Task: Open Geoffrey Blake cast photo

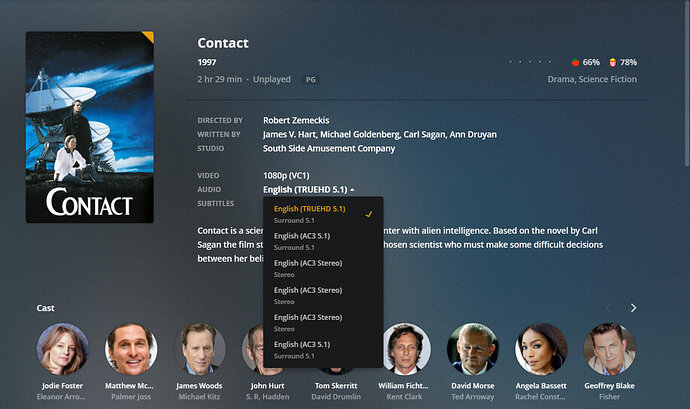Action: click(609, 349)
